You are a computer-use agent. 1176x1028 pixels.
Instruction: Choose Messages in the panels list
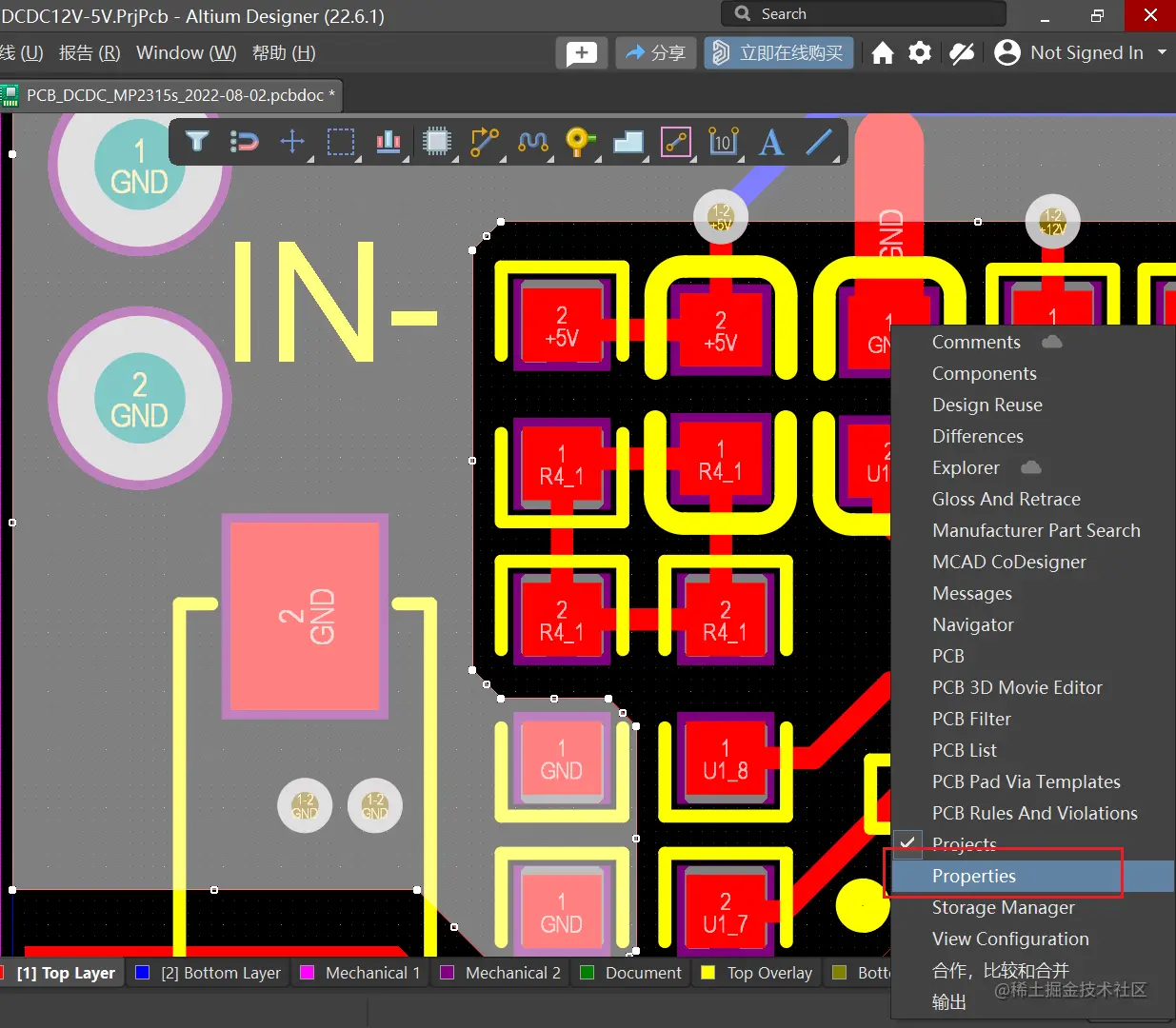coord(1033,593)
